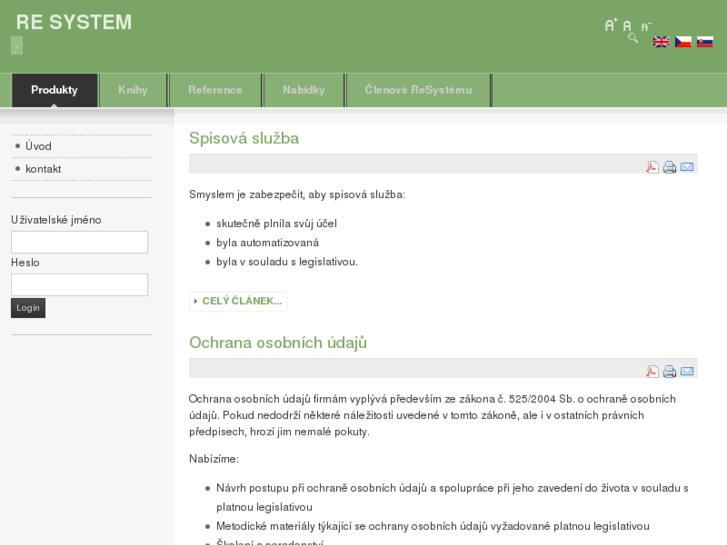The height and width of the screenshot is (545, 727).
Task: Open PDF version of Ochrana osobních údajů article
Action: (652, 371)
